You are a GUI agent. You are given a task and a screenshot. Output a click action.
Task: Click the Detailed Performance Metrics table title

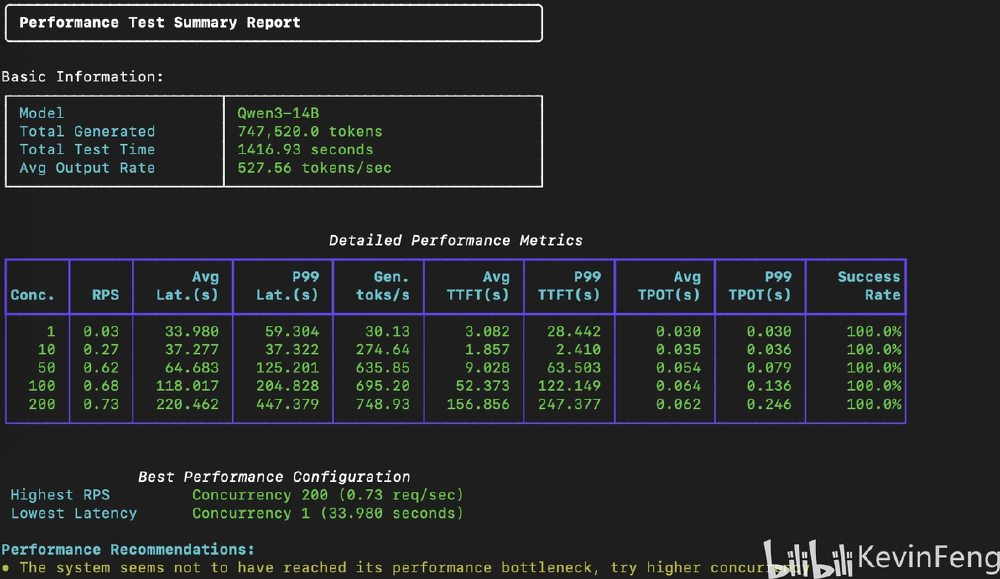455,240
